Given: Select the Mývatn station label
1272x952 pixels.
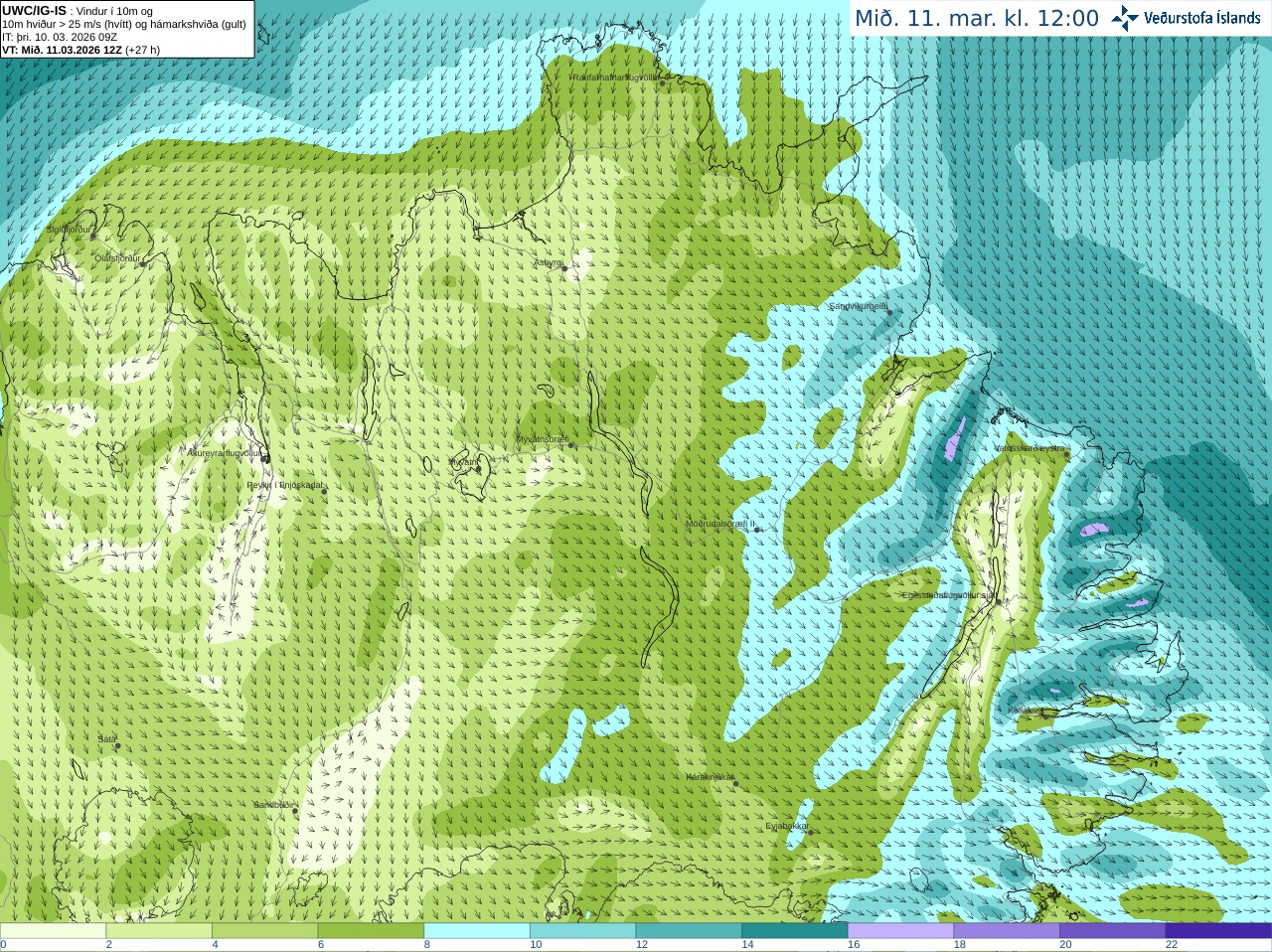Looking at the screenshot, I should pos(464,462).
